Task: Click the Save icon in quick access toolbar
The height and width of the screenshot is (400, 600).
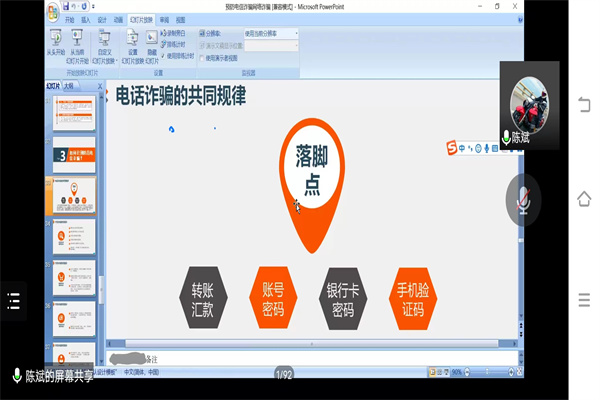Action: 66,5
